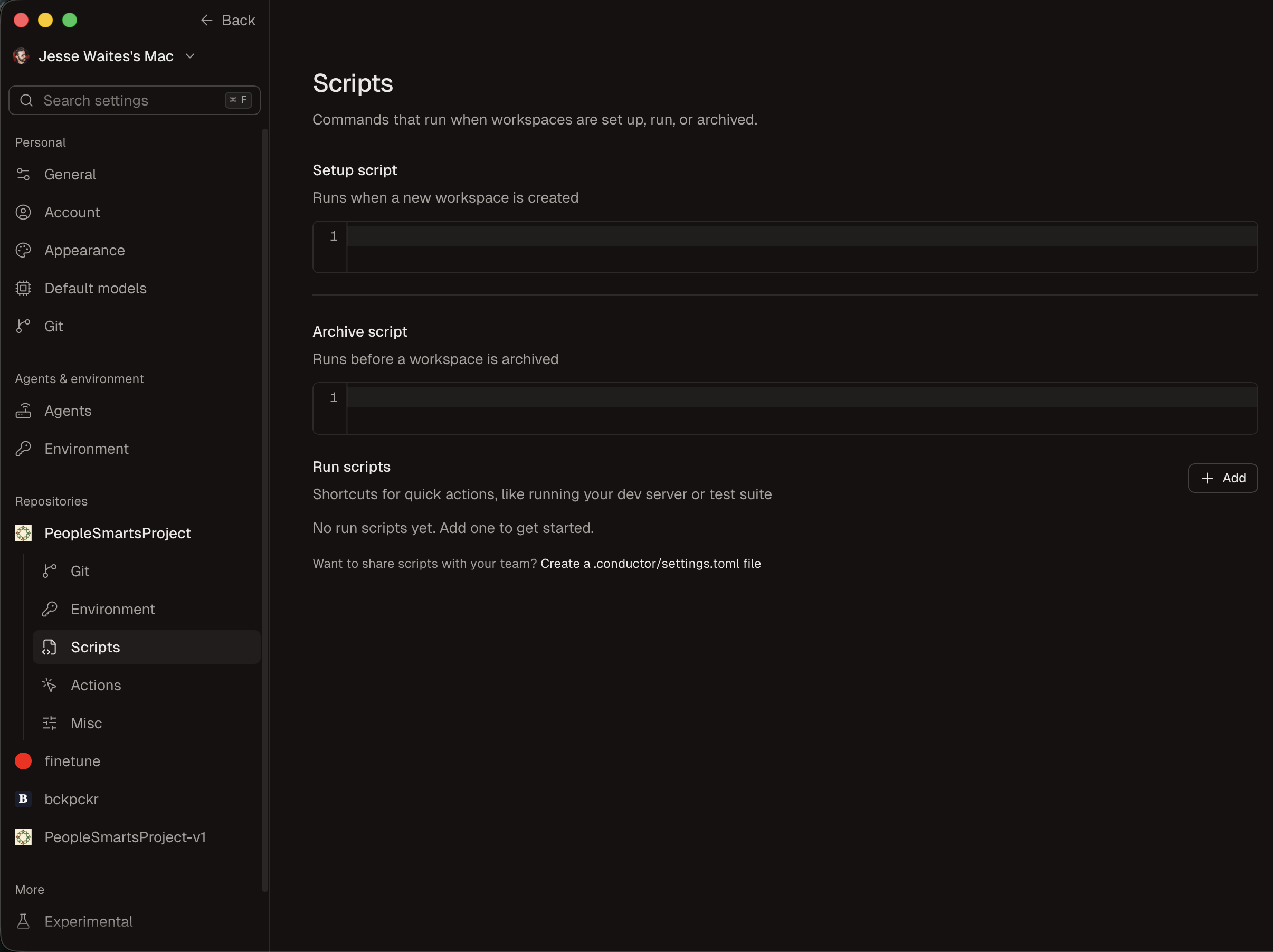Focus the Search settings field

[135, 101]
